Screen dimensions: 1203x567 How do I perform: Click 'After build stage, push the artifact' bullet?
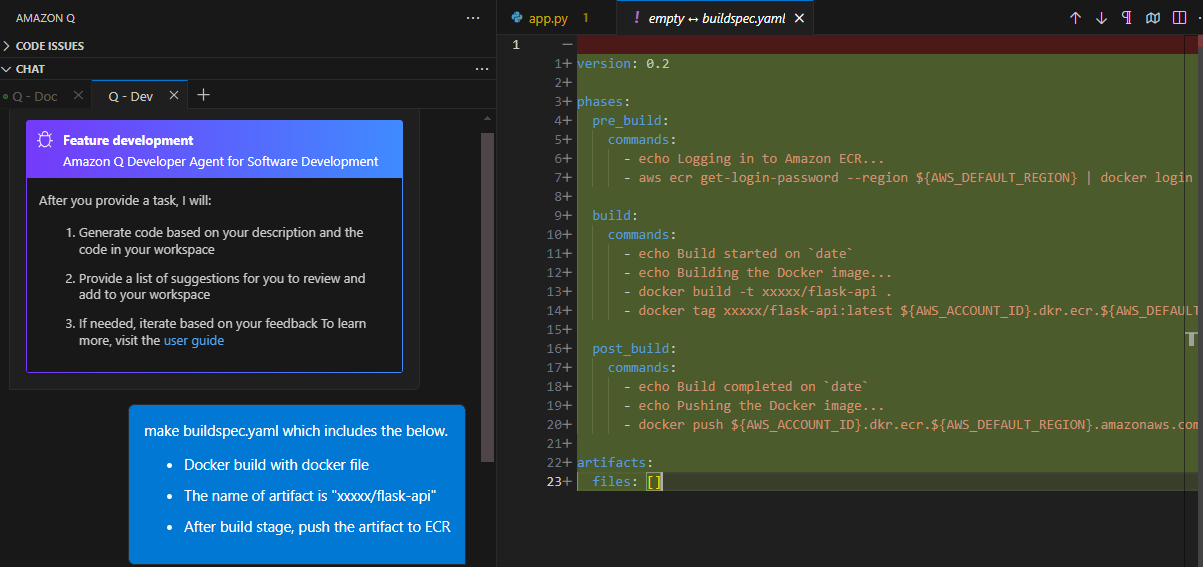click(x=317, y=526)
